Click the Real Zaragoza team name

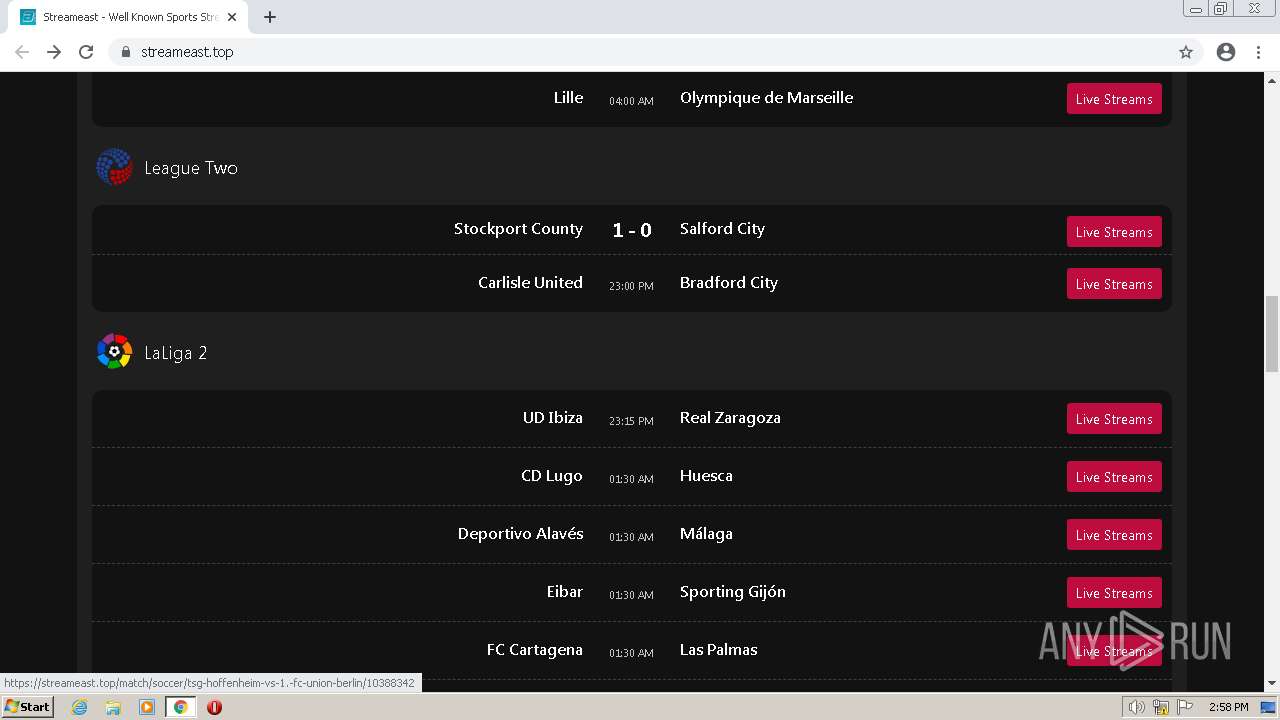pos(730,418)
